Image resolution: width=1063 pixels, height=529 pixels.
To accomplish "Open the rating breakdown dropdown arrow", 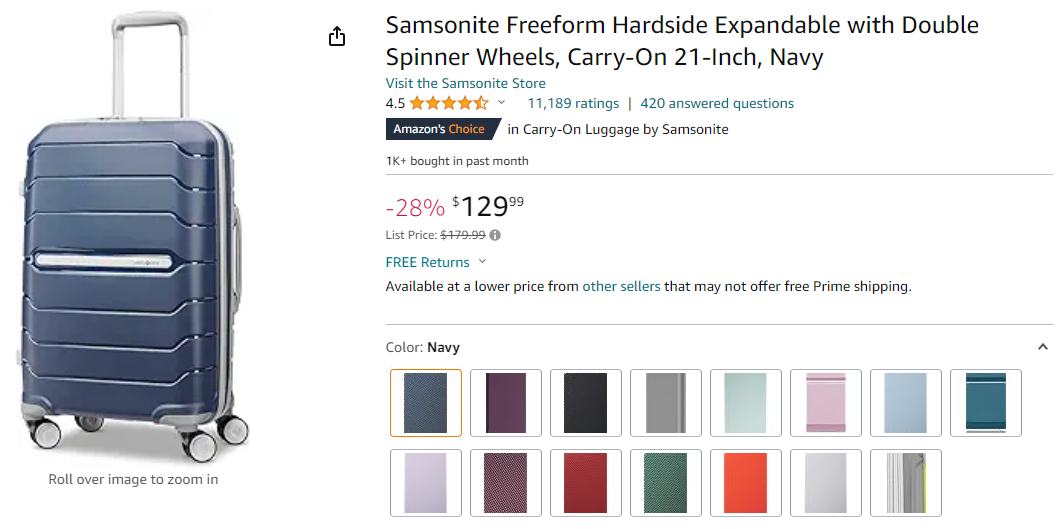I will 502,103.
